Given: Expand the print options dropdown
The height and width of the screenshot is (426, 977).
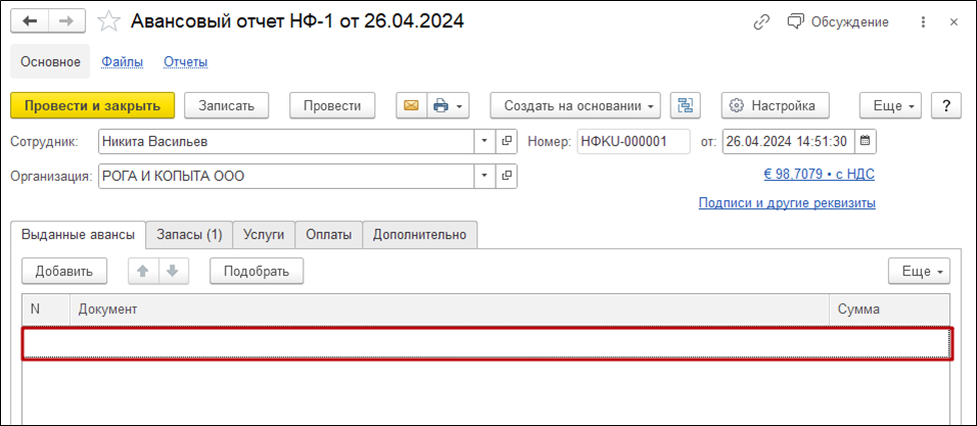Looking at the screenshot, I should coord(448,105).
